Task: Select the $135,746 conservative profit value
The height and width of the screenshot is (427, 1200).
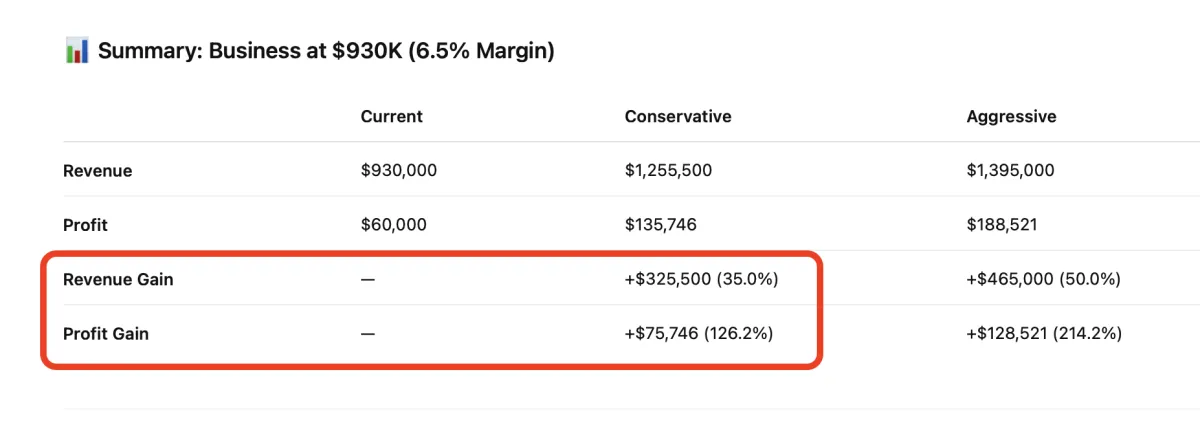Action: (x=661, y=225)
